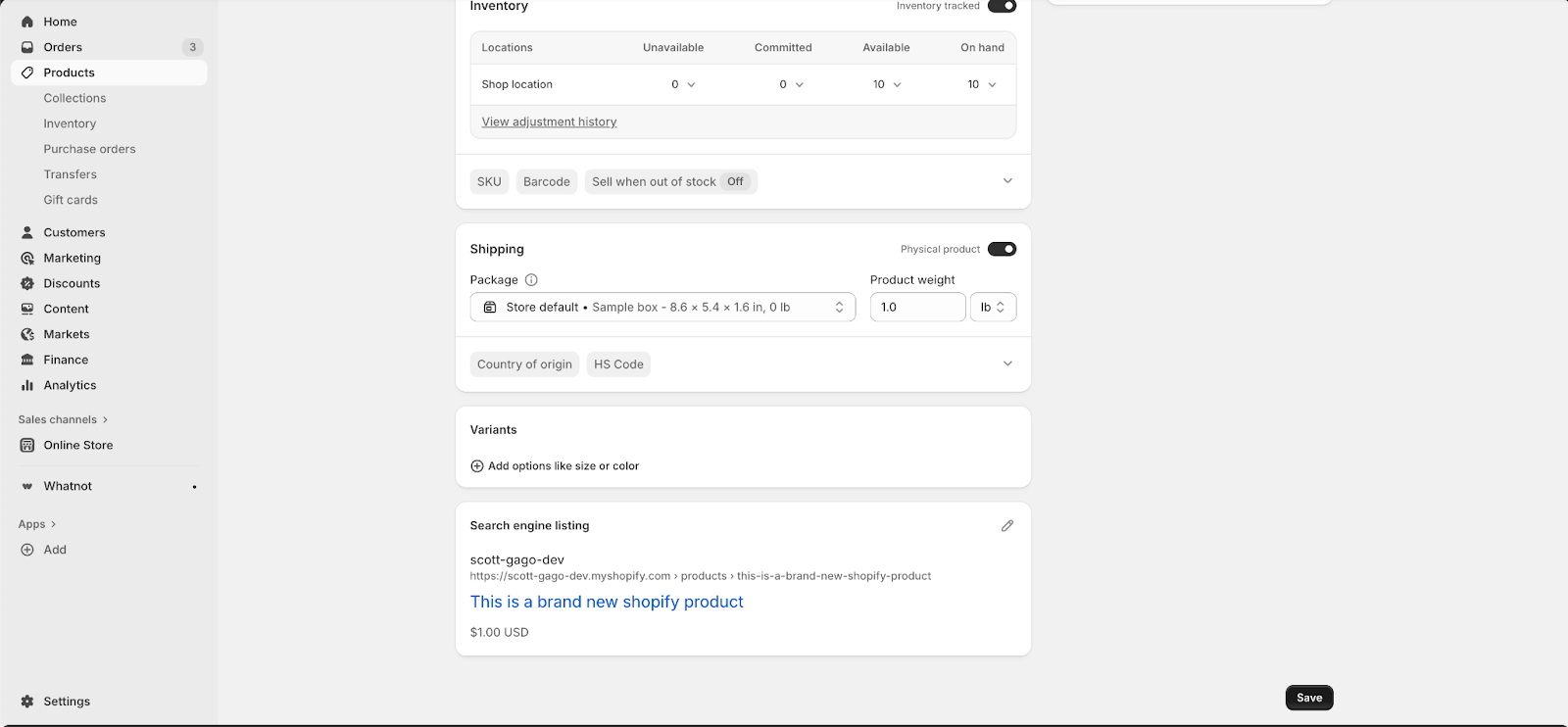The image size is (1568, 727).
Task: Open the weight unit lb selector
Action: pyautogui.click(x=993, y=308)
